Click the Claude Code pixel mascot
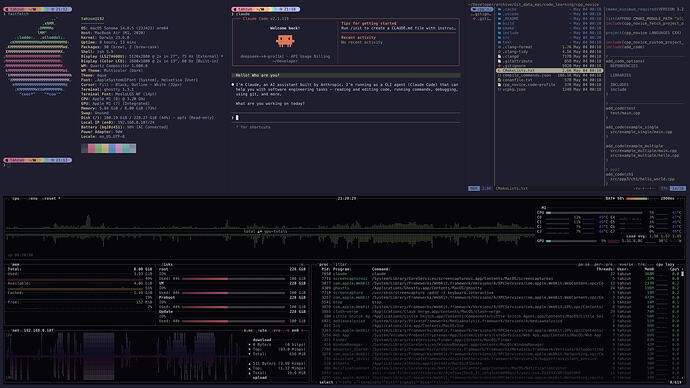Image resolution: width=690 pixels, height=388 pixels. point(285,41)
